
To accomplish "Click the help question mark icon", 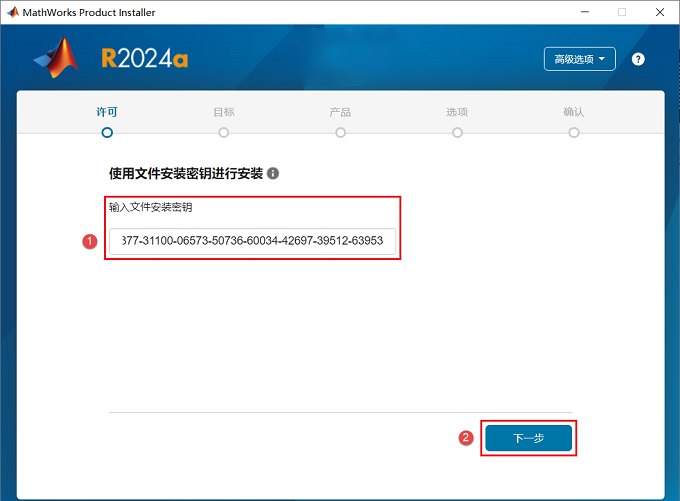I will 638,59.
